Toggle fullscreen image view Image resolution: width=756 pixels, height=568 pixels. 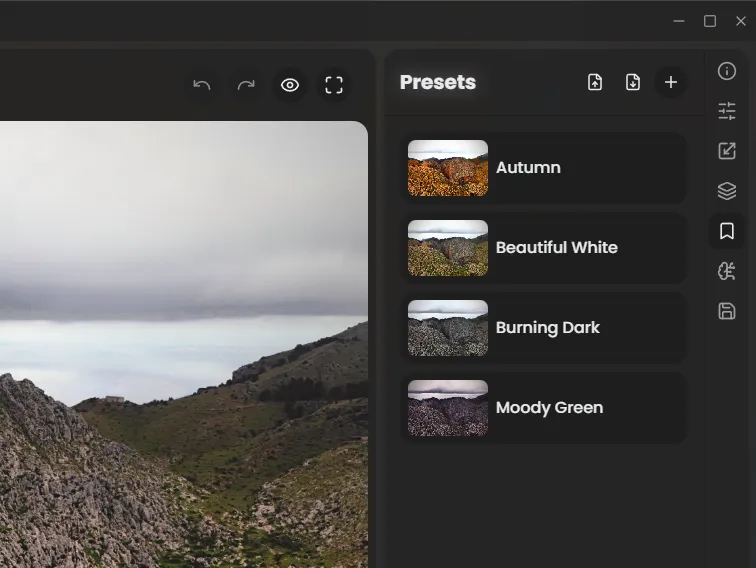click(x=334, y=85)
